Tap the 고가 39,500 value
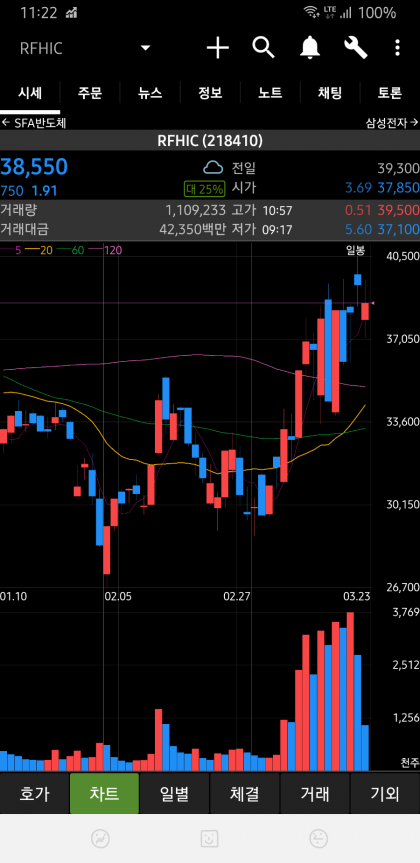Screen dimensions: 420x863 coord(399,210)
